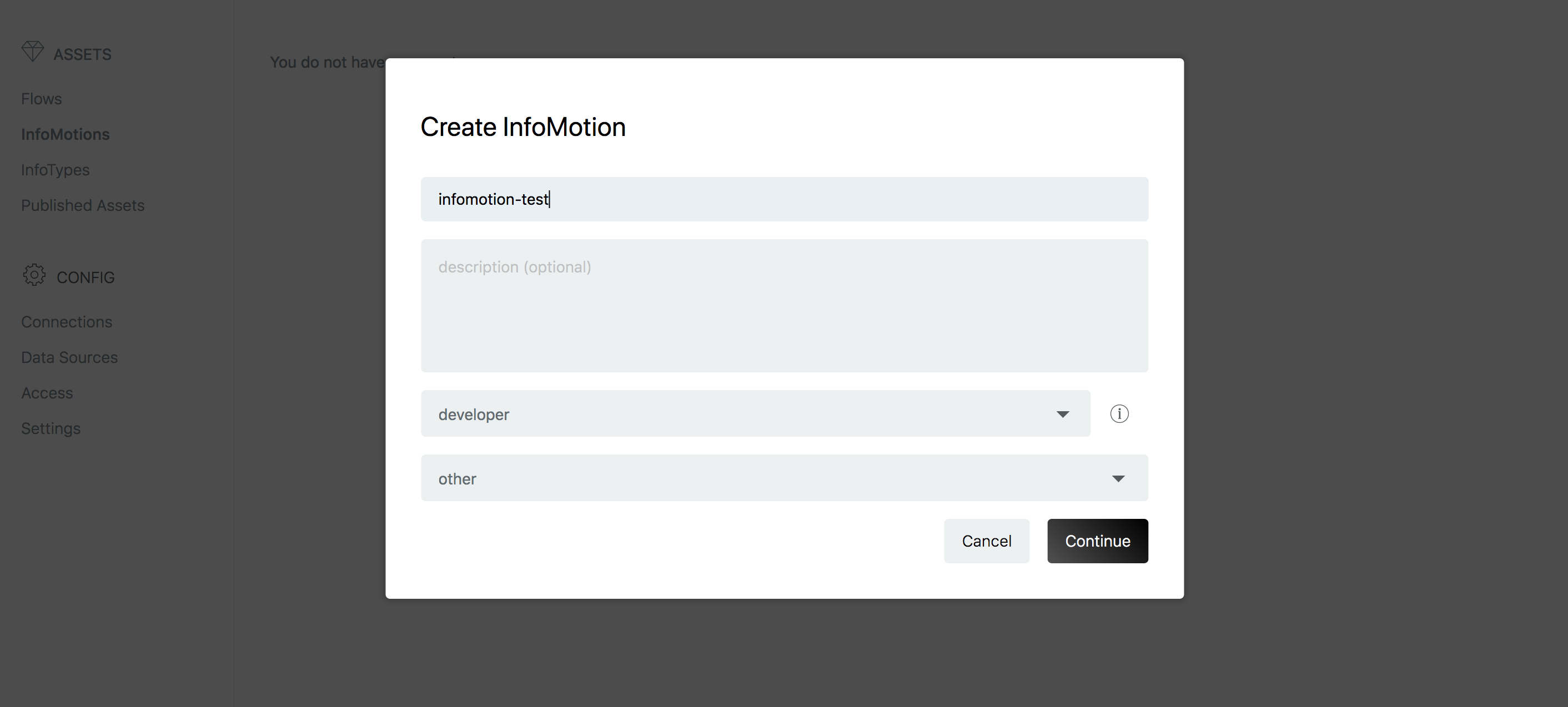Click the chevron on the developer selector
This screenshot has width=1568, height=707.
point(1062,414)
